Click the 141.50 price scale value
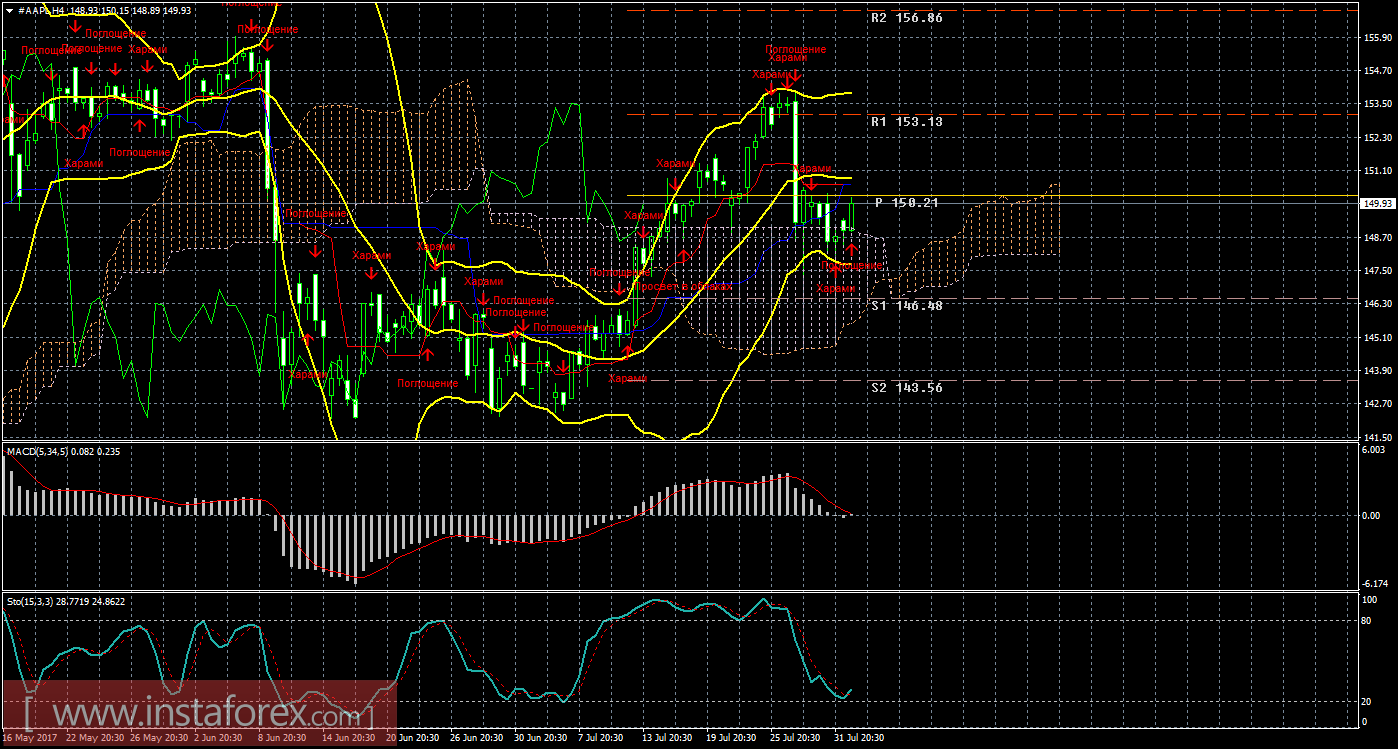Viewport: 1398px width, 749px height. pos(1376,438)
